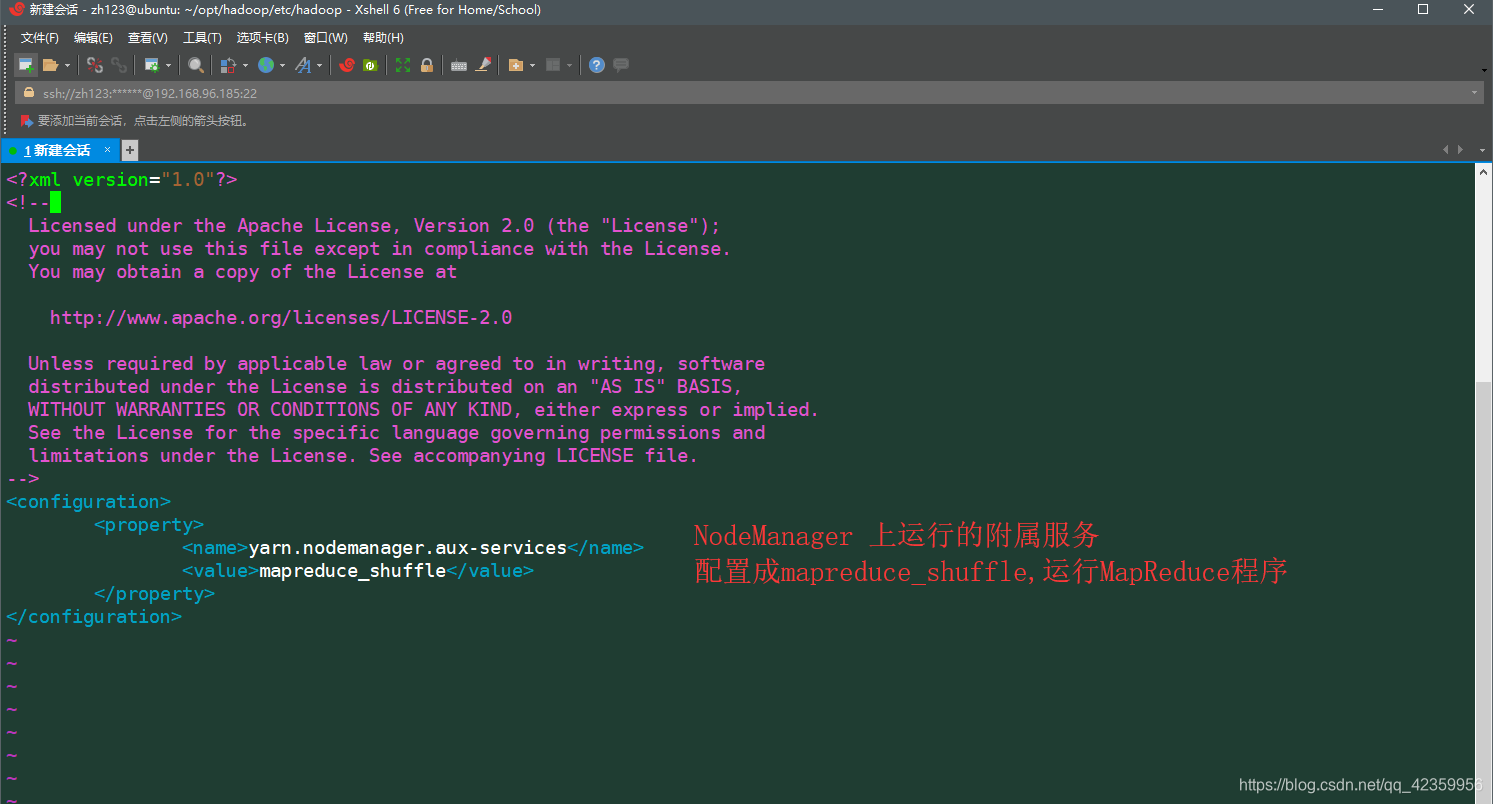Open address bar history dropdown

point(1475,93)
